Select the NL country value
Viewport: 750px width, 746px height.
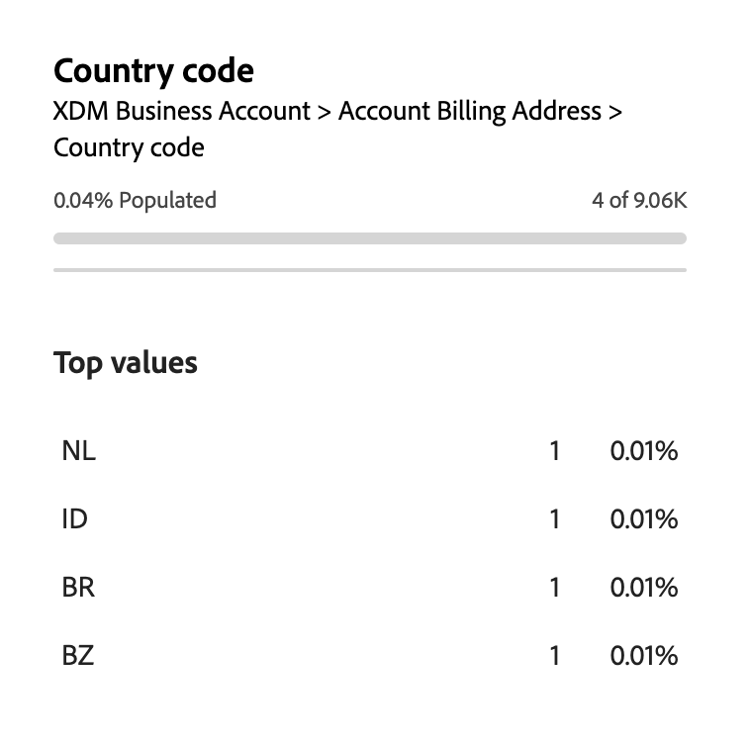click(x=78, y=451)
